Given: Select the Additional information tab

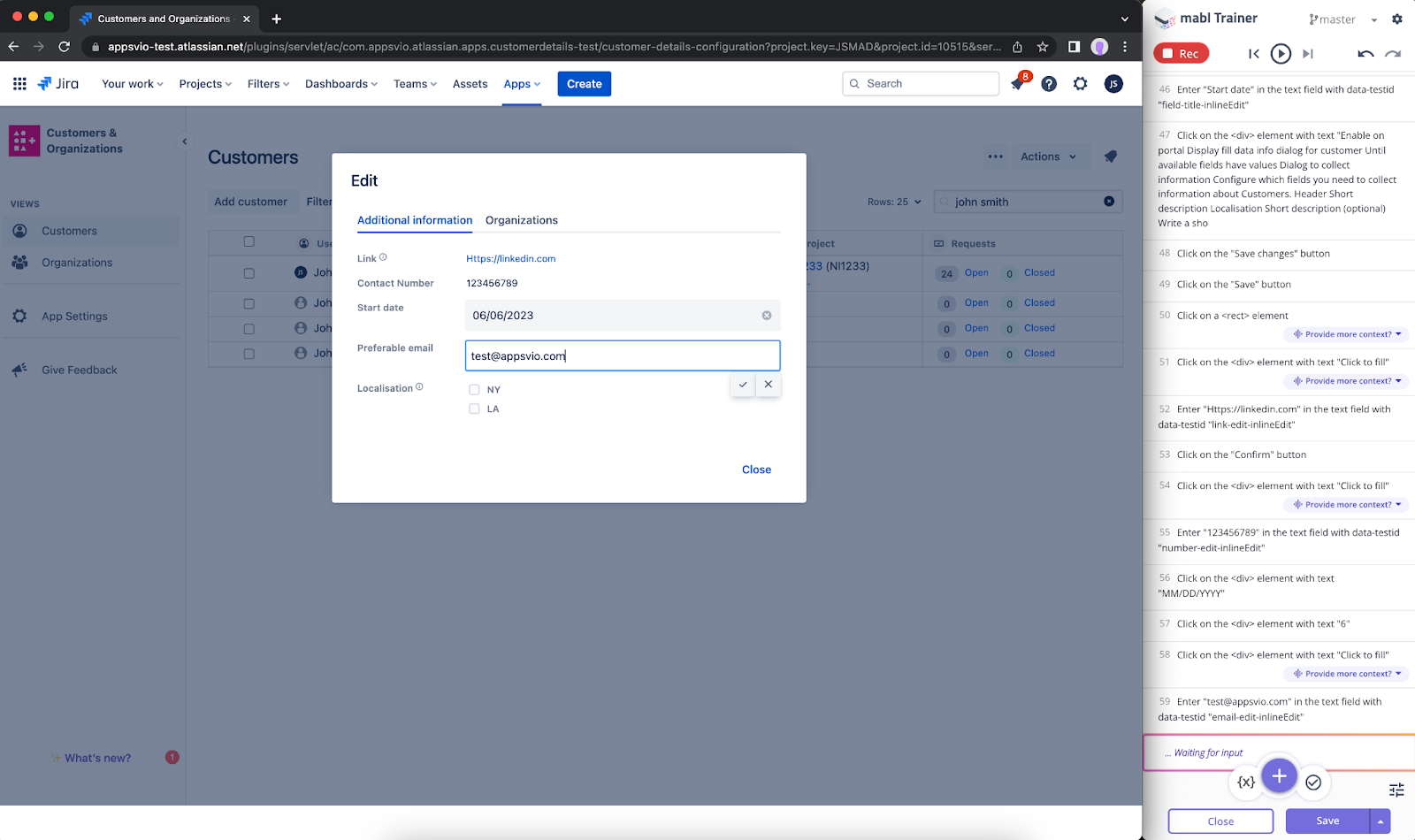Looking at the screenshot, I should click(415, 220).
